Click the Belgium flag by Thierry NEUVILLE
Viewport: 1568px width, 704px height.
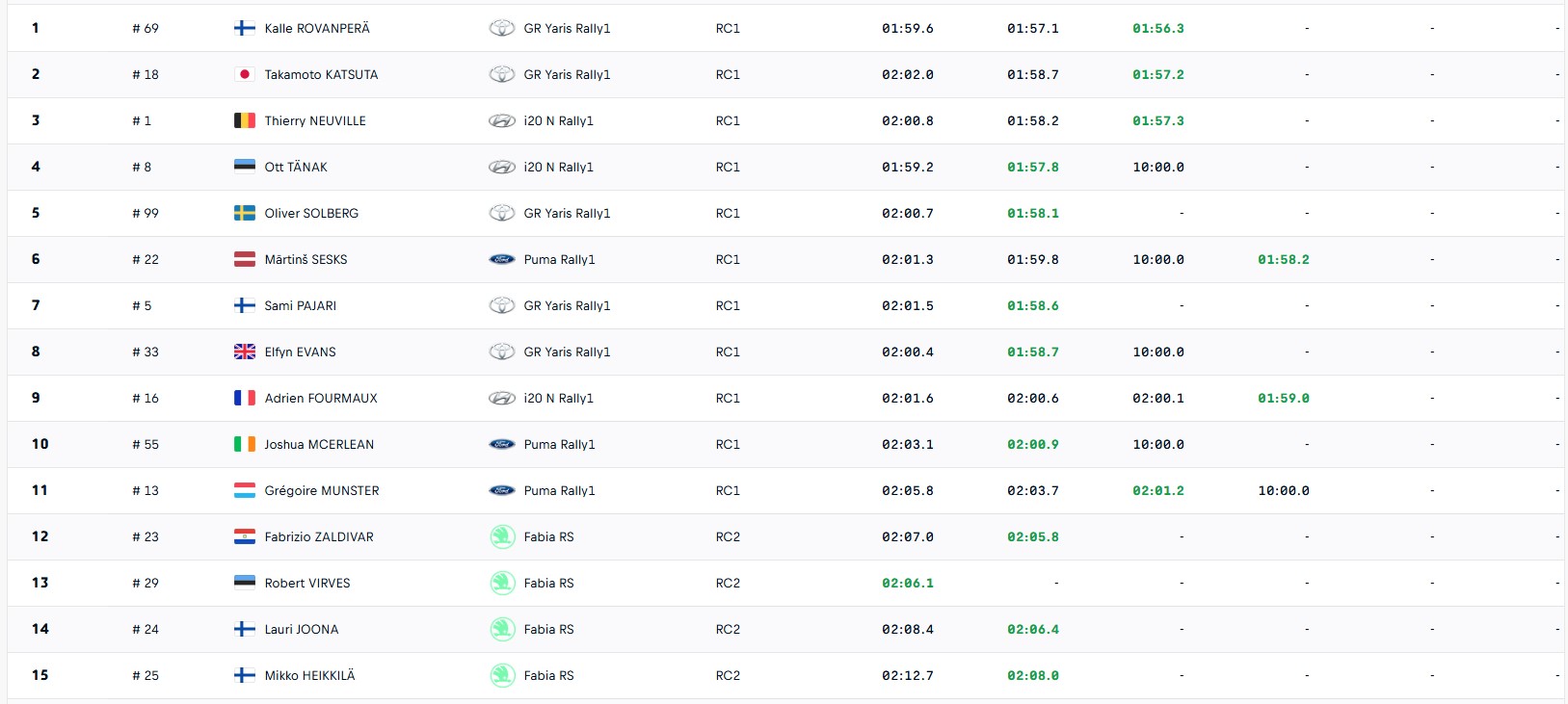[x=245, y=120]
